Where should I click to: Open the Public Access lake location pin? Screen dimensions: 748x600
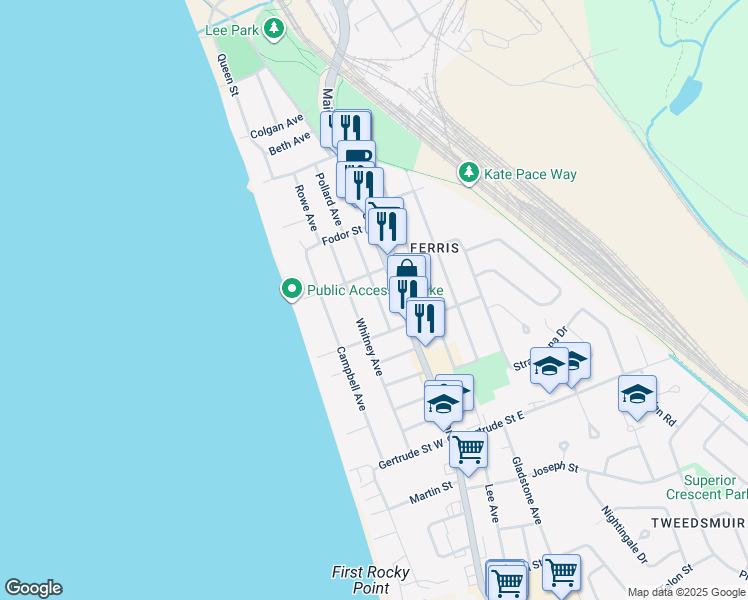(x=291, y=289)
